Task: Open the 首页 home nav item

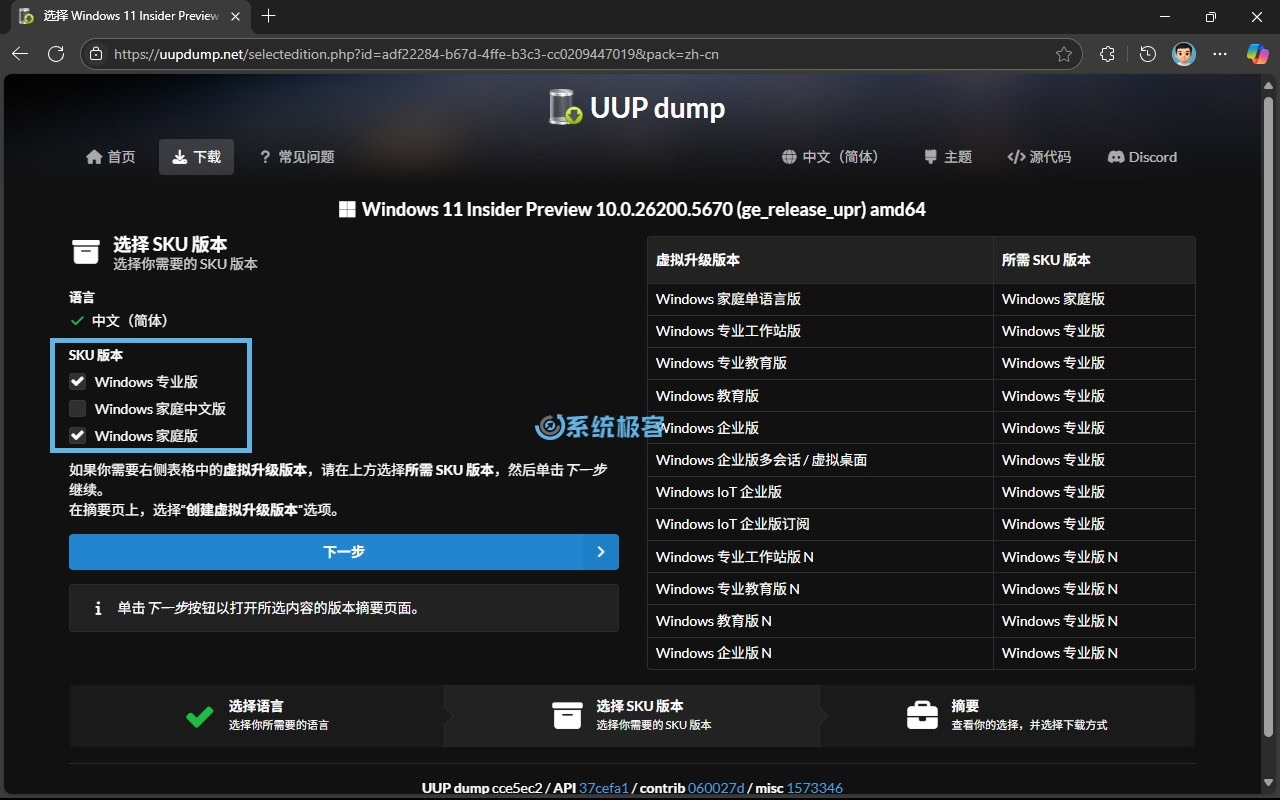Action: (x=111, y=157)
